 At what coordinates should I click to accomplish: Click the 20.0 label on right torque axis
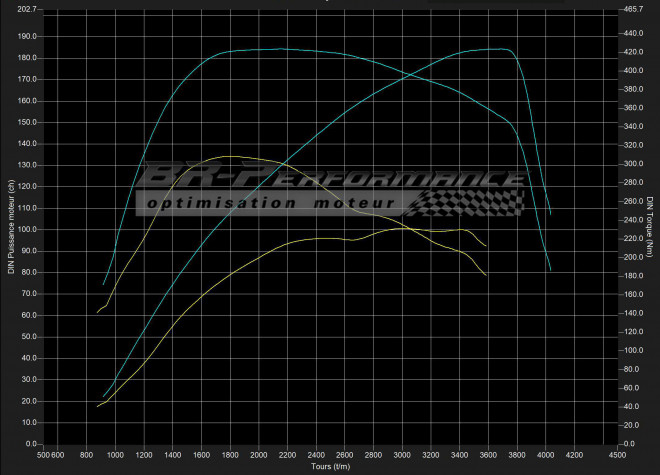[x=632, y=425]
